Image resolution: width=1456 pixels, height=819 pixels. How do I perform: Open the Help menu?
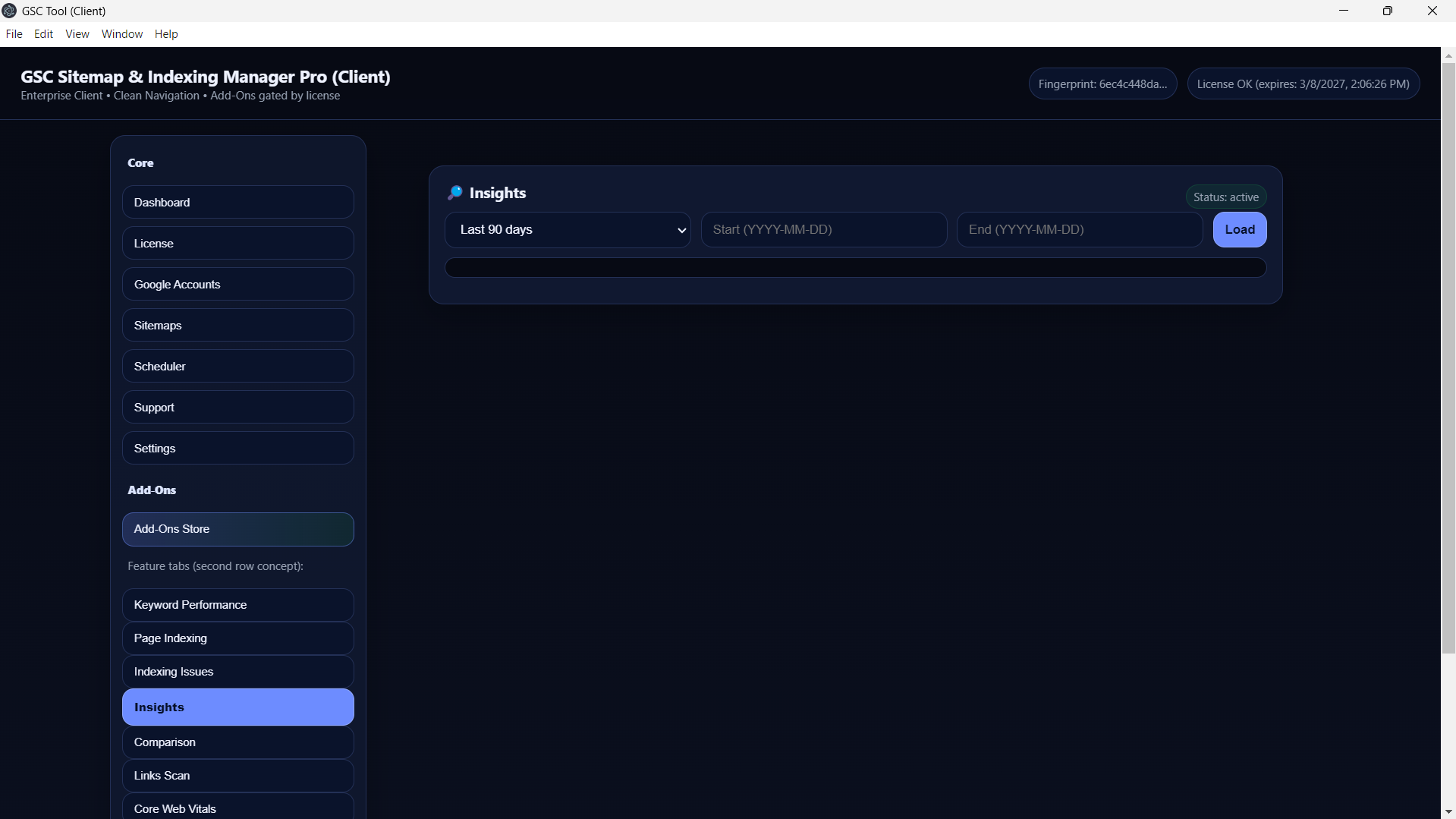(x=166, y=34)
